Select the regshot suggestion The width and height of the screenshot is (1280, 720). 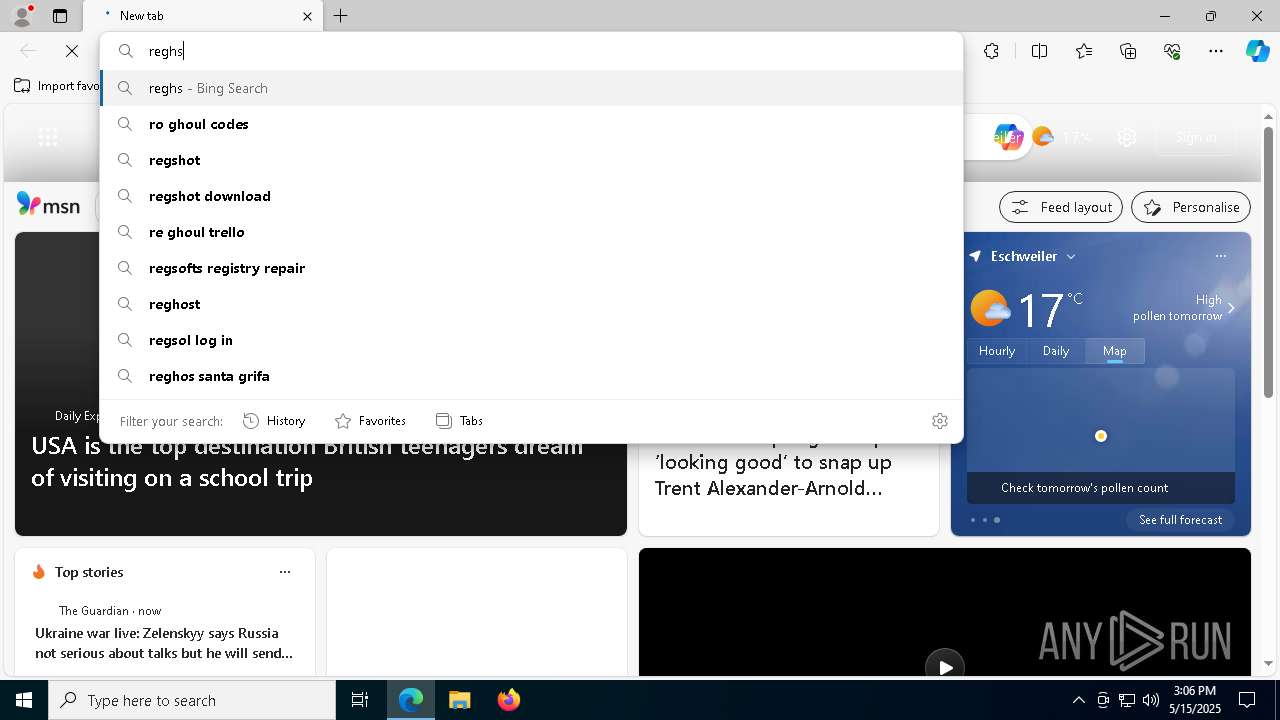coord(531,160)
